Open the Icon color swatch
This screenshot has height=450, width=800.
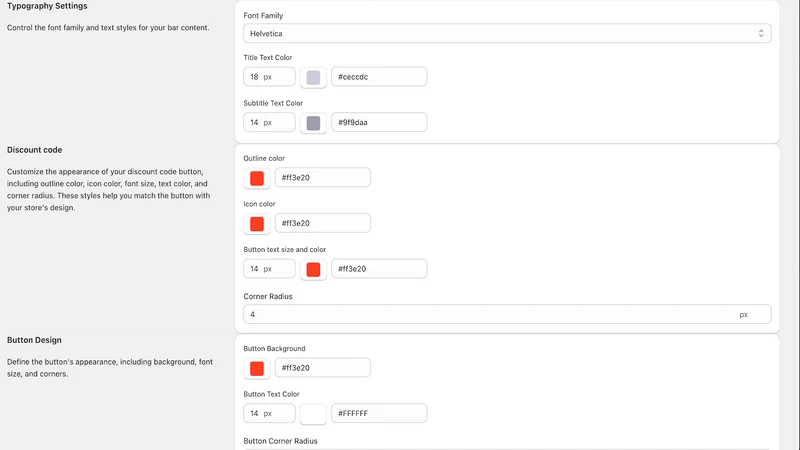pos(257,223)
